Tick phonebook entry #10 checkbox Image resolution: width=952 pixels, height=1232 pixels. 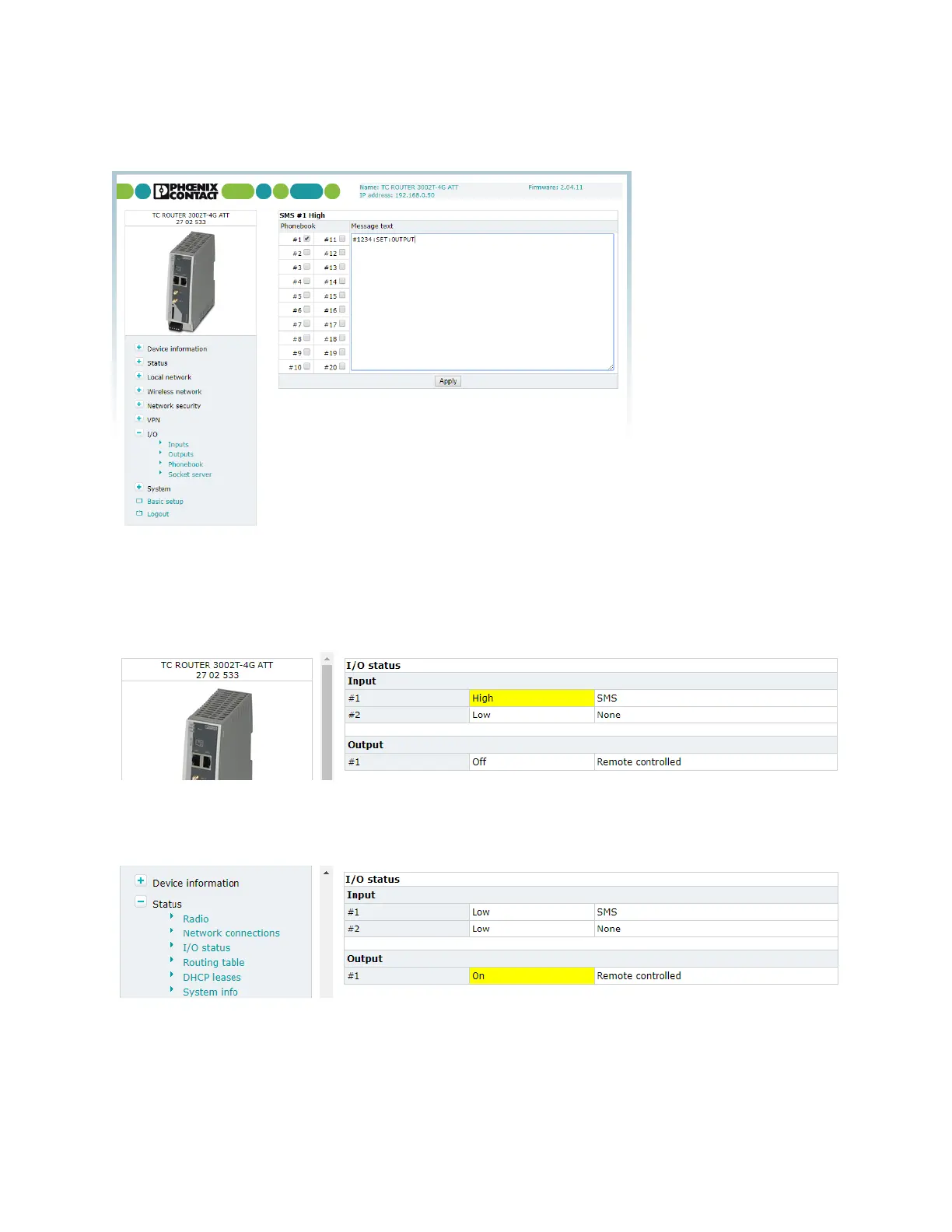point(306,366)
